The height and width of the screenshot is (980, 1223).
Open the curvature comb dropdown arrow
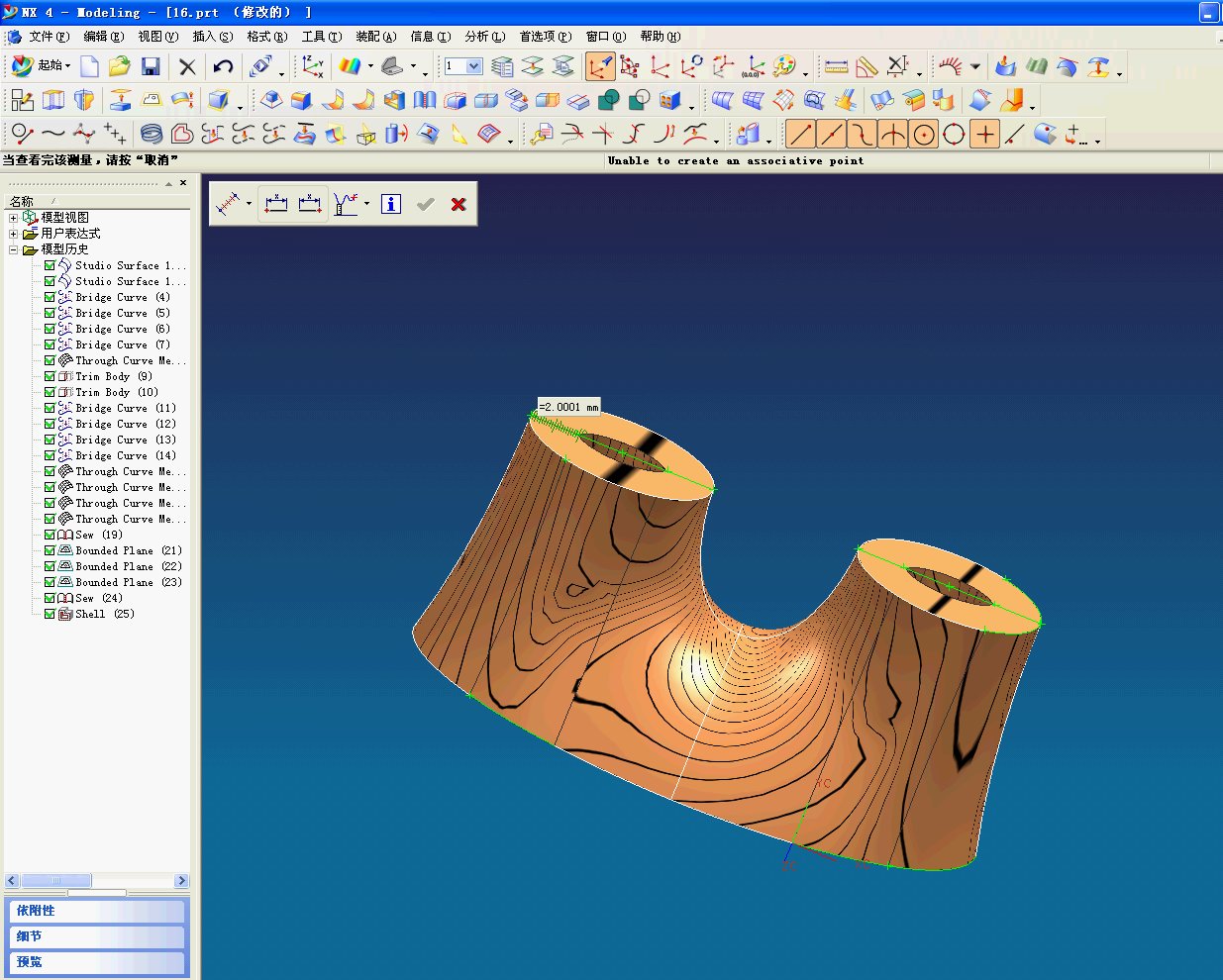pos(975,66)
